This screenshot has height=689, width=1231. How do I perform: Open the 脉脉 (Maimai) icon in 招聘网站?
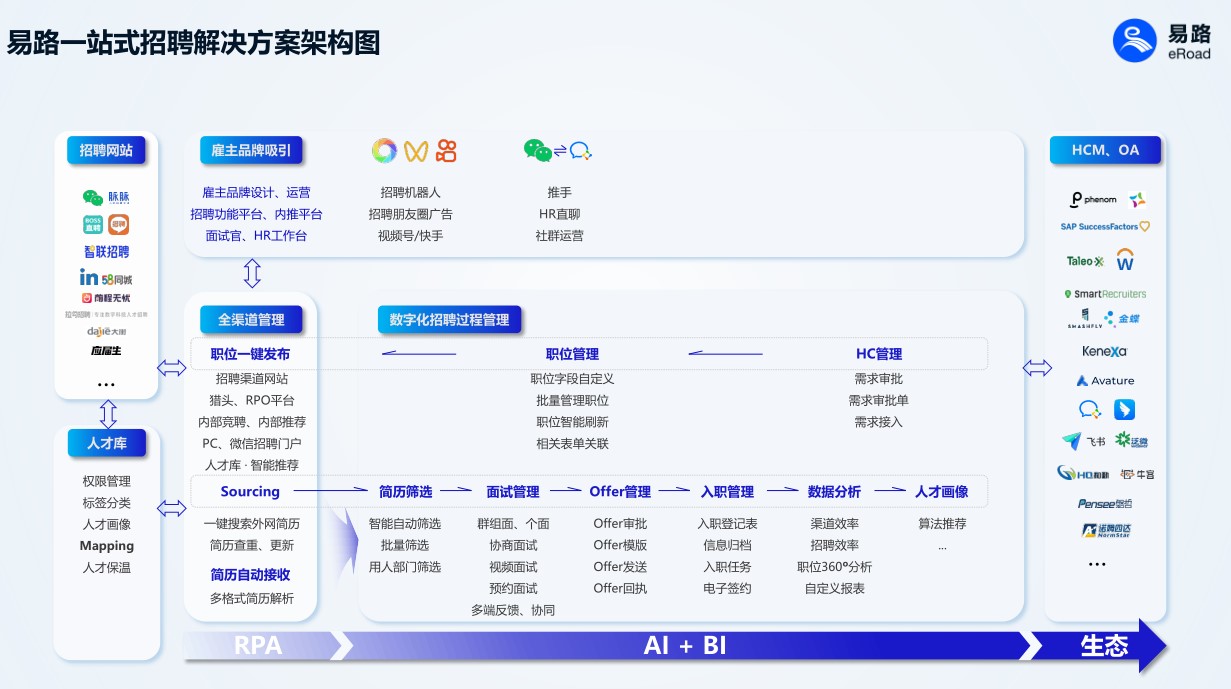pos(106,197)
